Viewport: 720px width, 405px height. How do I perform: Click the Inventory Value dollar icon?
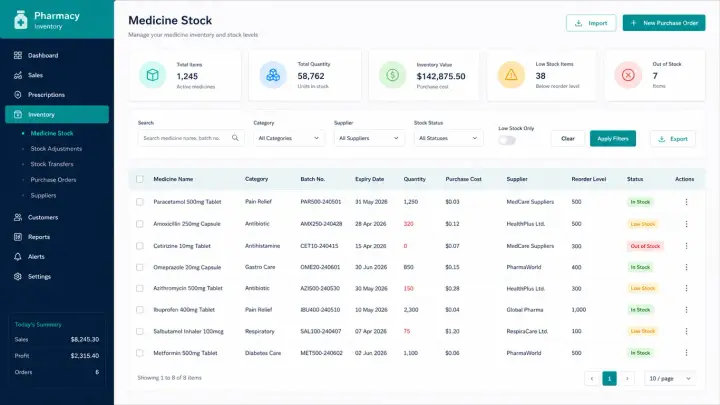(392, 75)
